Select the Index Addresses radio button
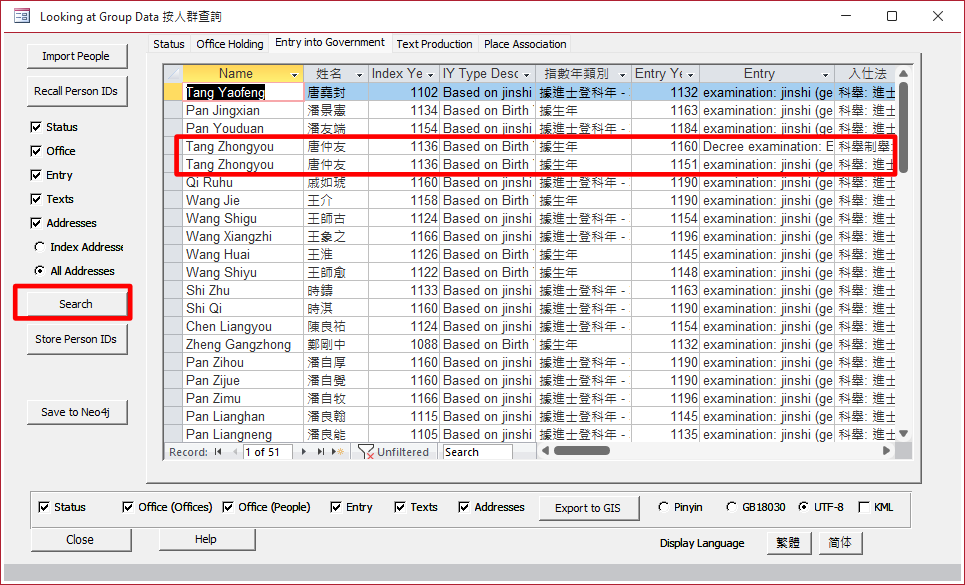Viewport: 965px width, 585px height. point(39,247)
